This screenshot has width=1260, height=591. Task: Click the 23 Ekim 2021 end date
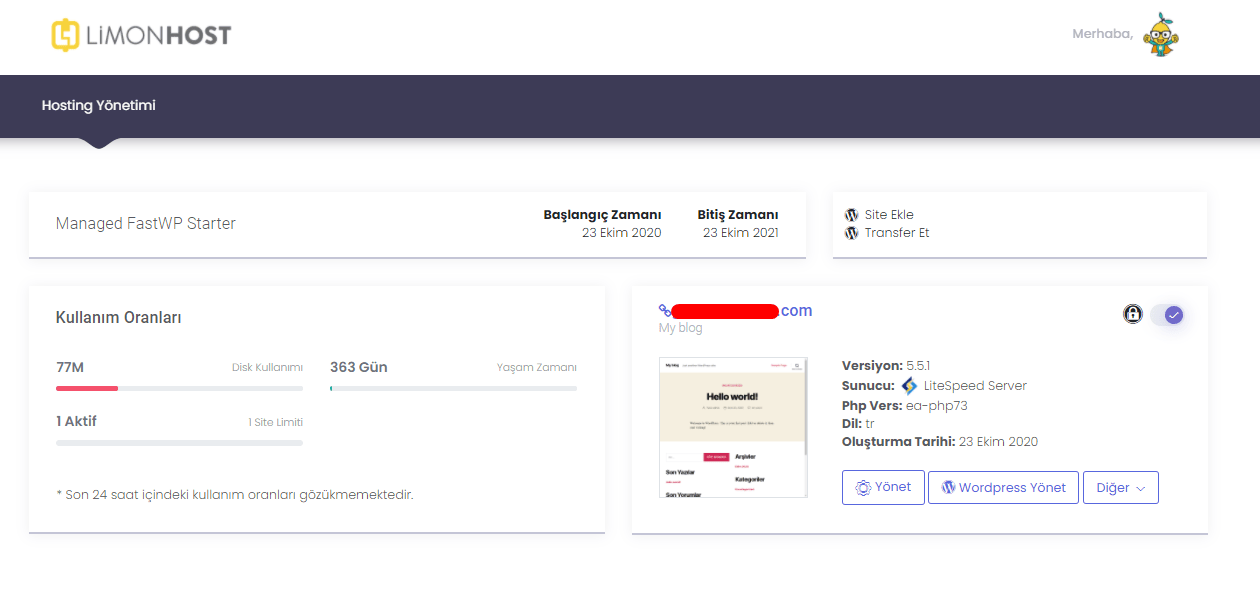pos(740,233)
